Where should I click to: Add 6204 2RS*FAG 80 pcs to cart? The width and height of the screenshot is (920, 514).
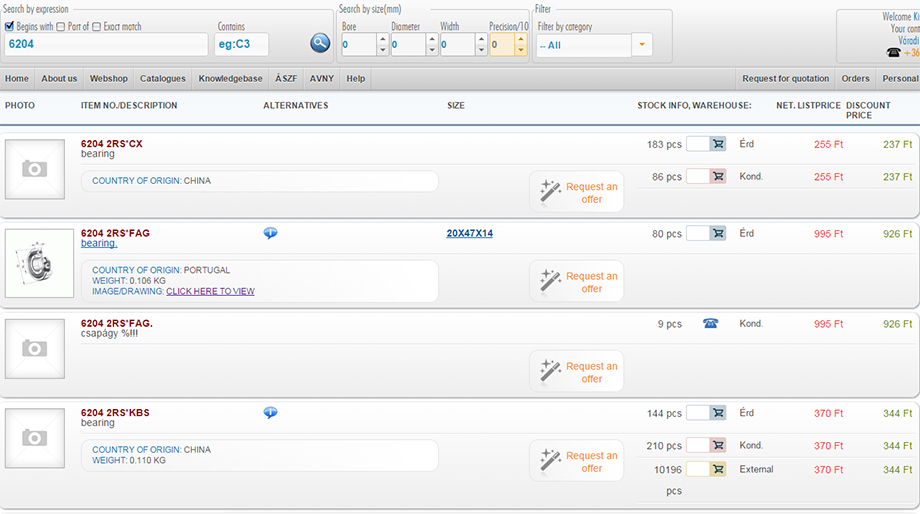click(x=717, y=233)
